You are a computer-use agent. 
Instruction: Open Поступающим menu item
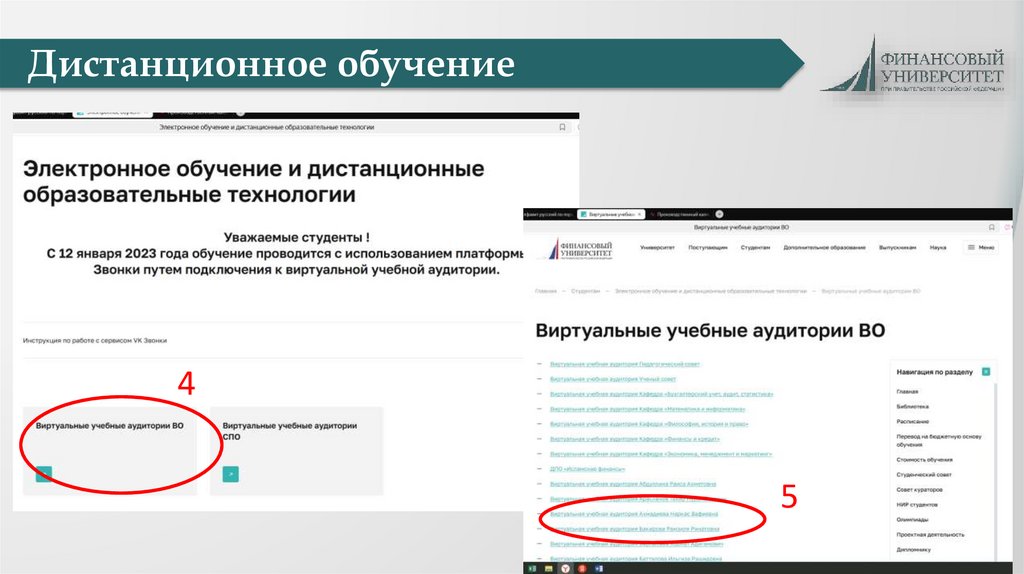707,247
